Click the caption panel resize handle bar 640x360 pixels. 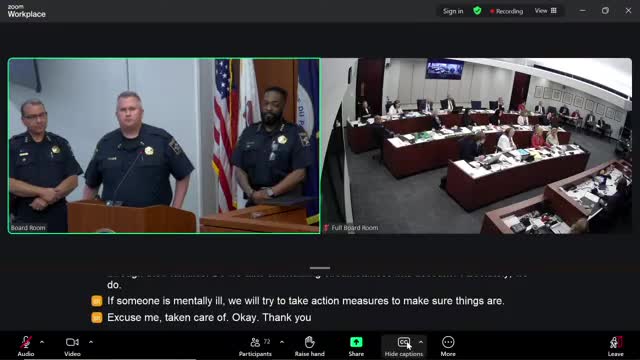click(x=320, y=268)
